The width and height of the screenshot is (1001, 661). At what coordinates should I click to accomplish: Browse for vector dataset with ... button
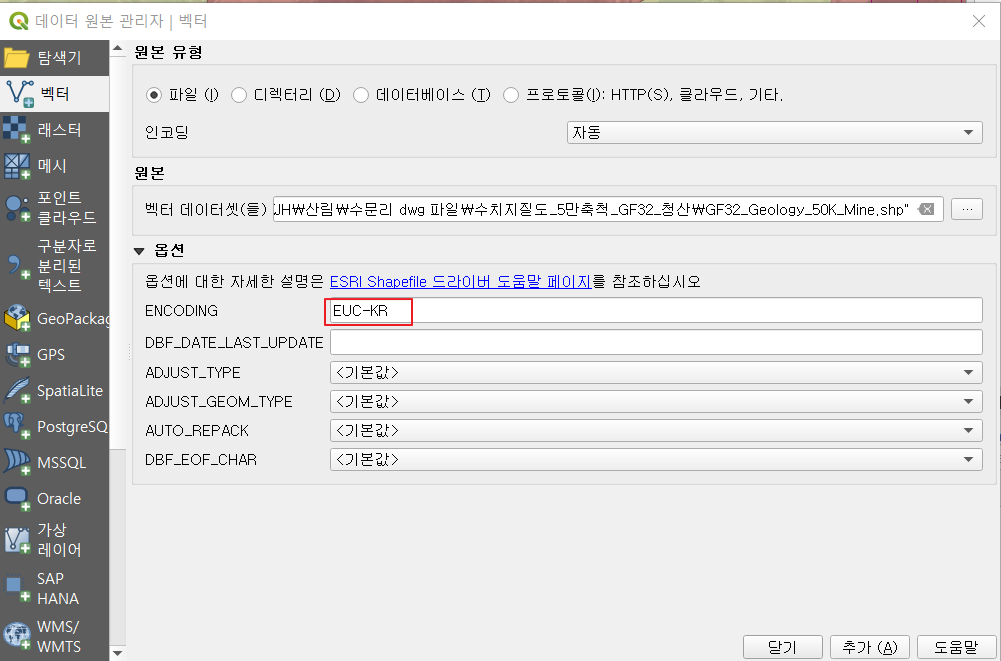[x=967, y=209]
